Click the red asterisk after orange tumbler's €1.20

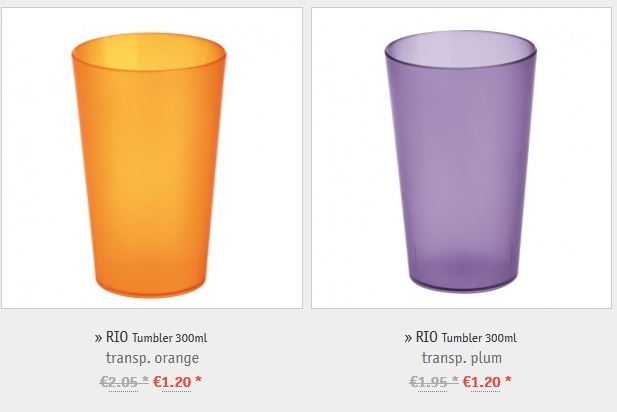coord(198,380)
